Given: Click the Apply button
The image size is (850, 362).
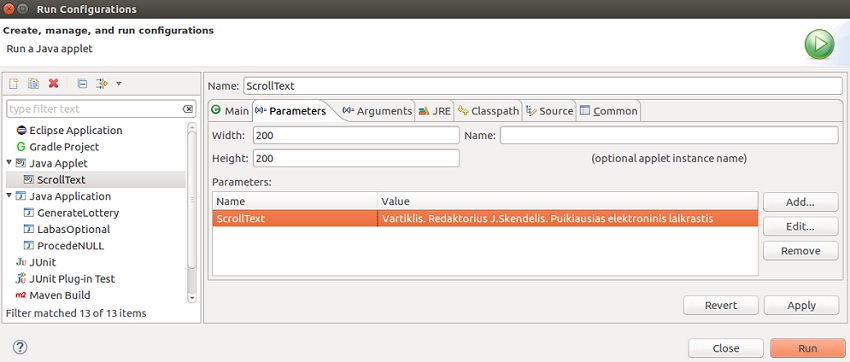Looking at the screenshot, I should [801, 305].
